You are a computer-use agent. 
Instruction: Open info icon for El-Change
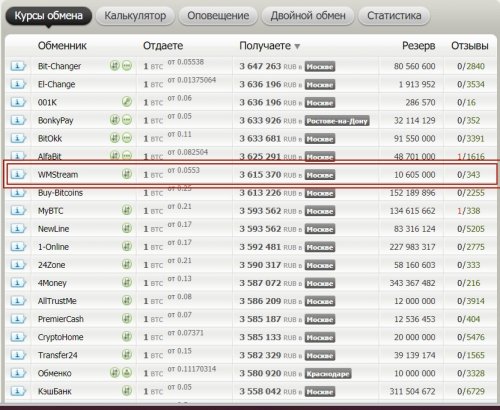[18, 84]
